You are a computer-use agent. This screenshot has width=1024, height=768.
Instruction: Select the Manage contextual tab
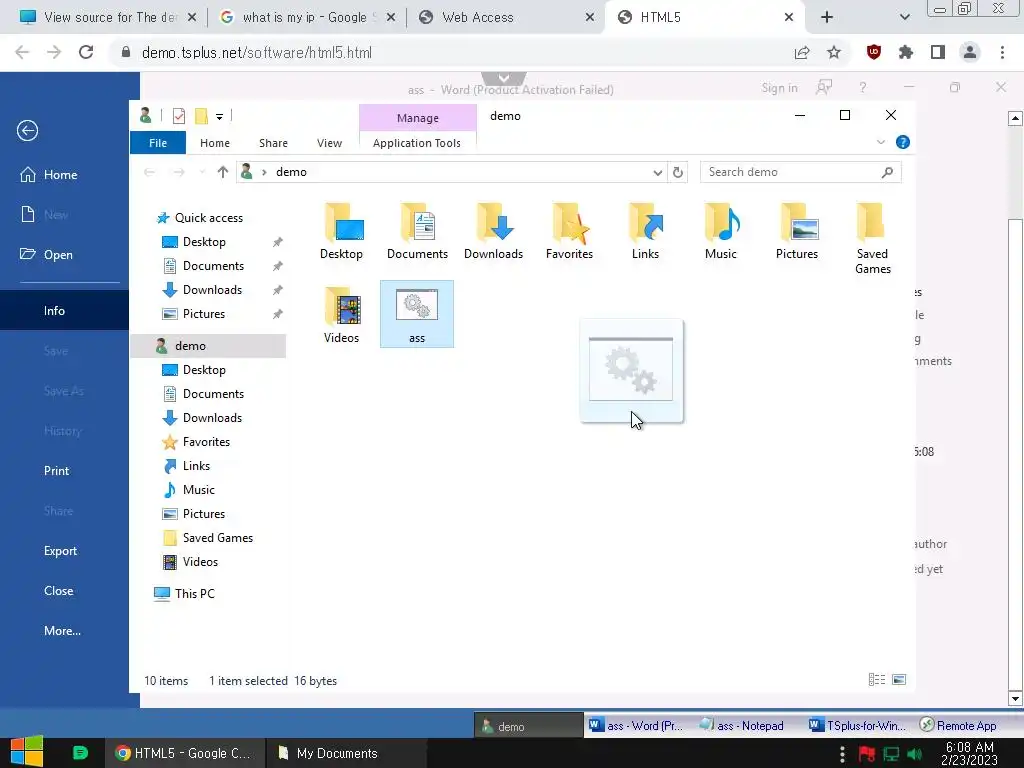click(417, 118)
